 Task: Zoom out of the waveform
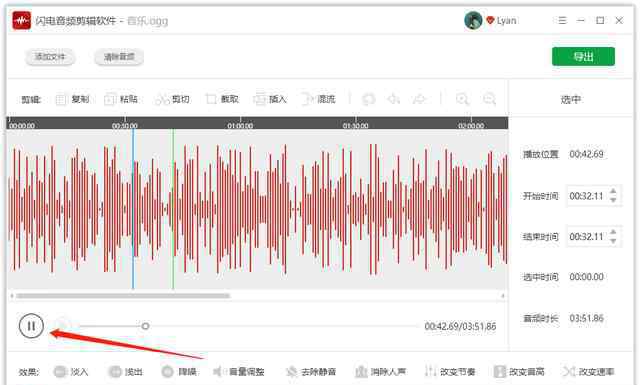point(489,99)
